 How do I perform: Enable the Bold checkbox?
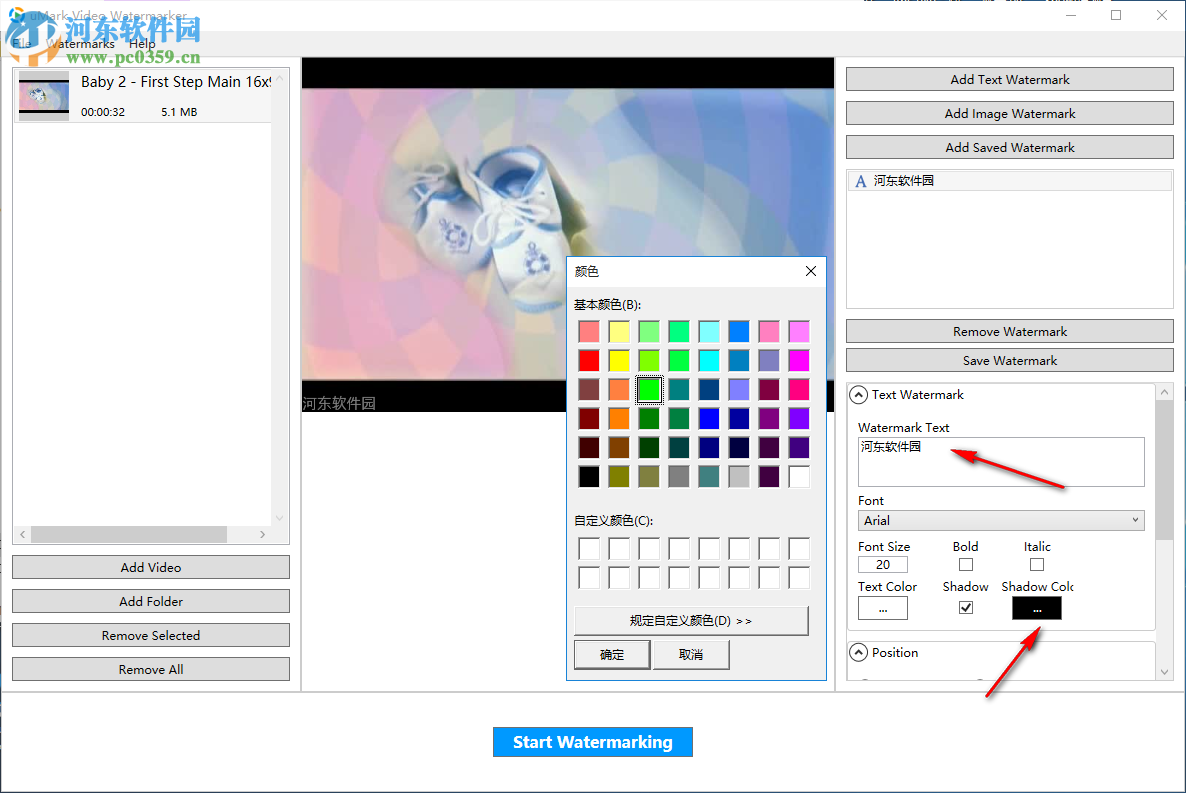tap(965, 565)
